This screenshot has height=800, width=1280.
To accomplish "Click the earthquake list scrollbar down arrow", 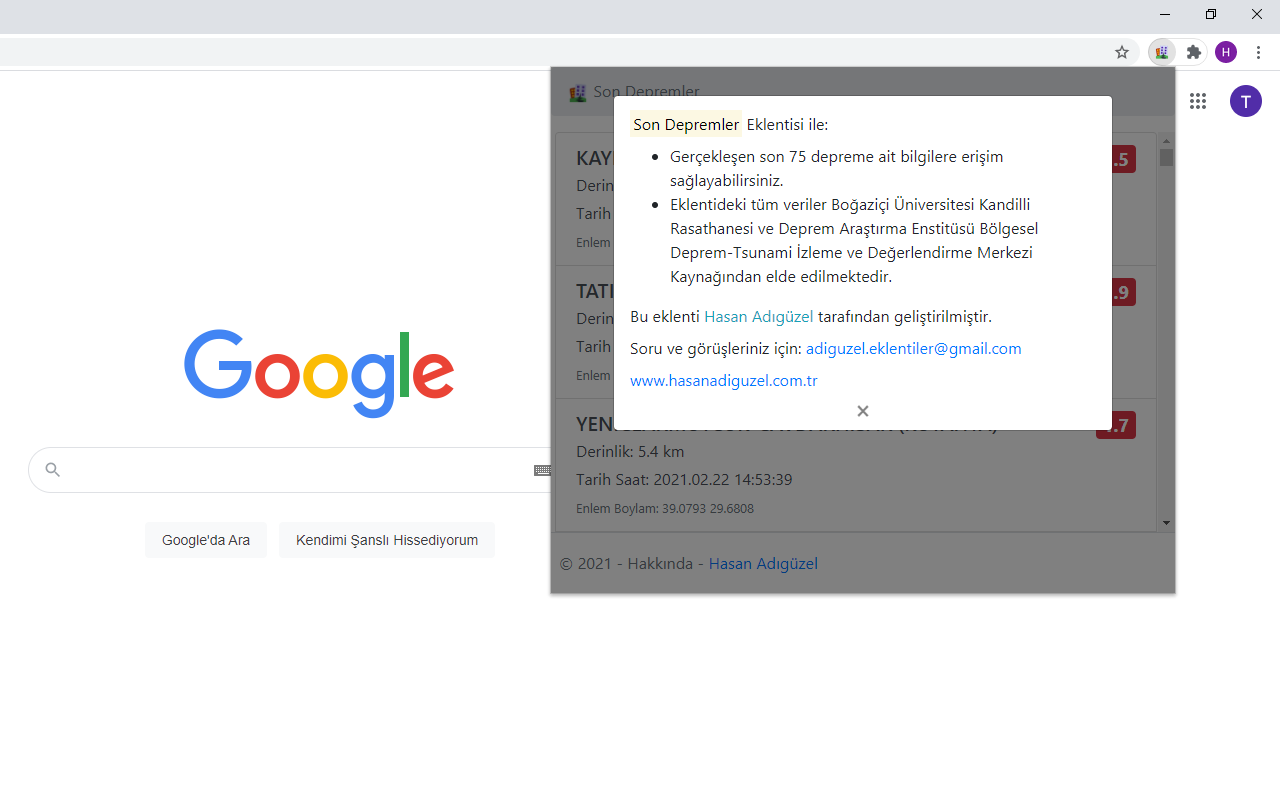I will click(1166, 523).
